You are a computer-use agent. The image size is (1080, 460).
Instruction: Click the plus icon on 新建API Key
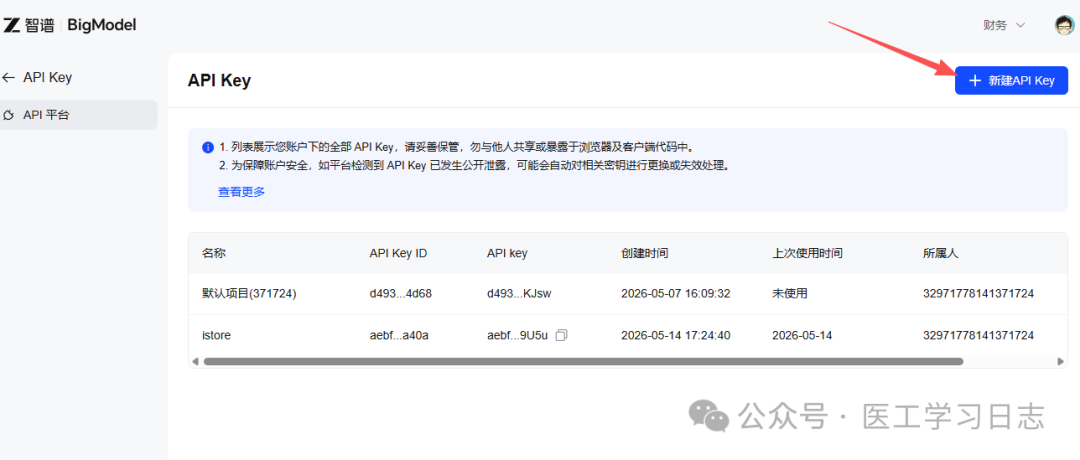click(x=975, y=81)
